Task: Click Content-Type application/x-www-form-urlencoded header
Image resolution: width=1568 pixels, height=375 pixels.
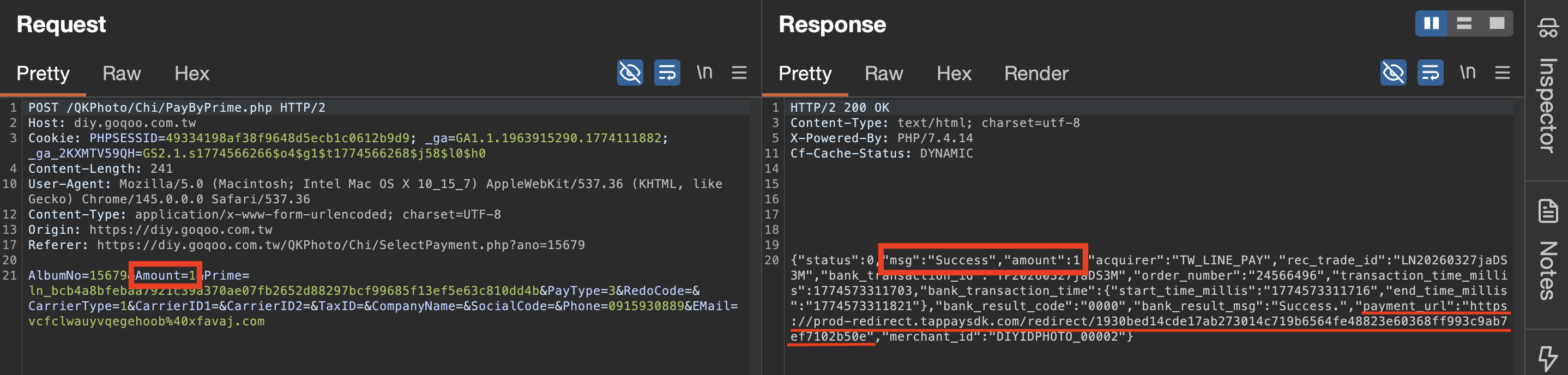Action: (x=264, y=214)
